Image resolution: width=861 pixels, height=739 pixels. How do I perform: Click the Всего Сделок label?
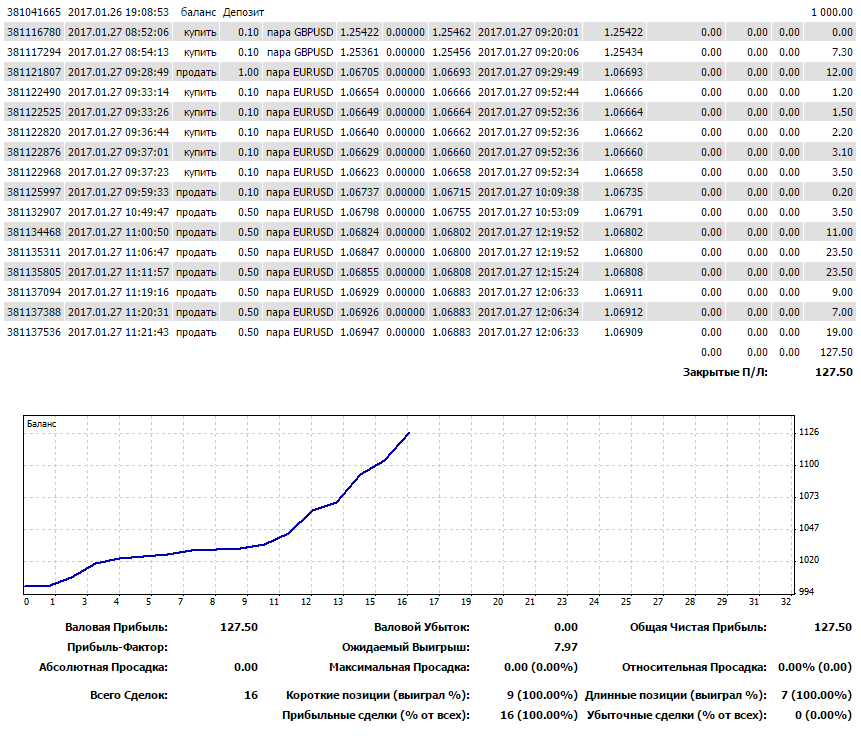point(129,695)
